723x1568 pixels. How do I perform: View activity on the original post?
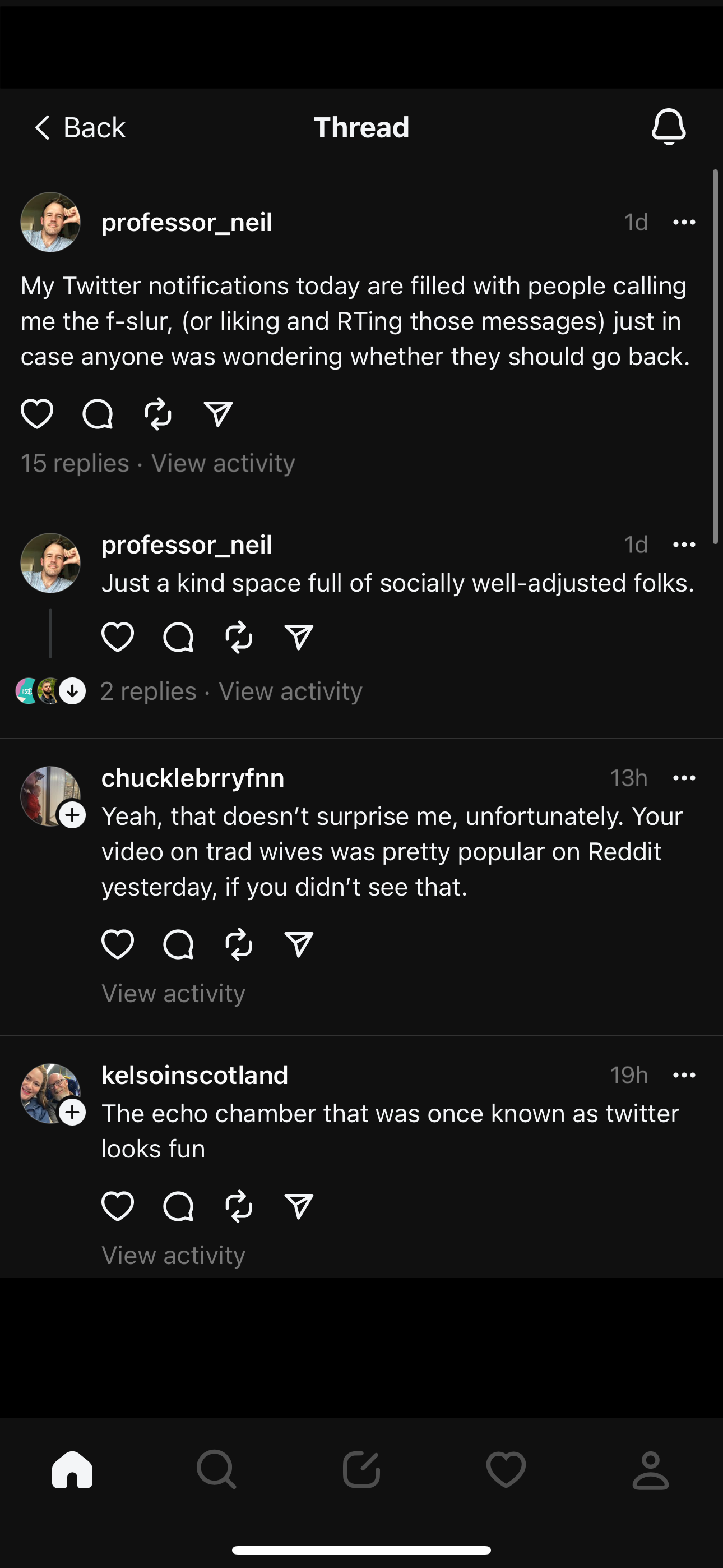click(x=223, y=463)
